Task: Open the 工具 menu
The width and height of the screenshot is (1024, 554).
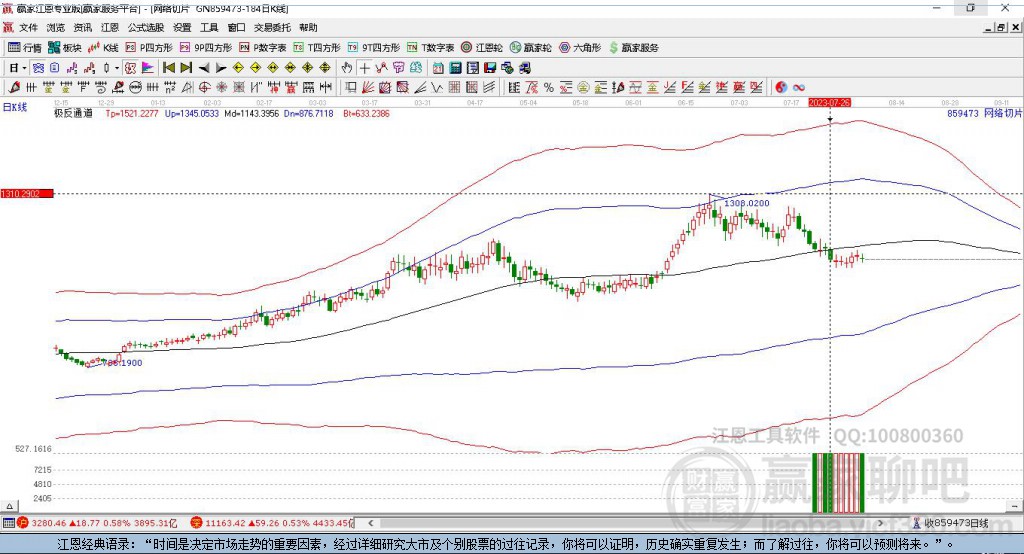Action: (209, 27)
